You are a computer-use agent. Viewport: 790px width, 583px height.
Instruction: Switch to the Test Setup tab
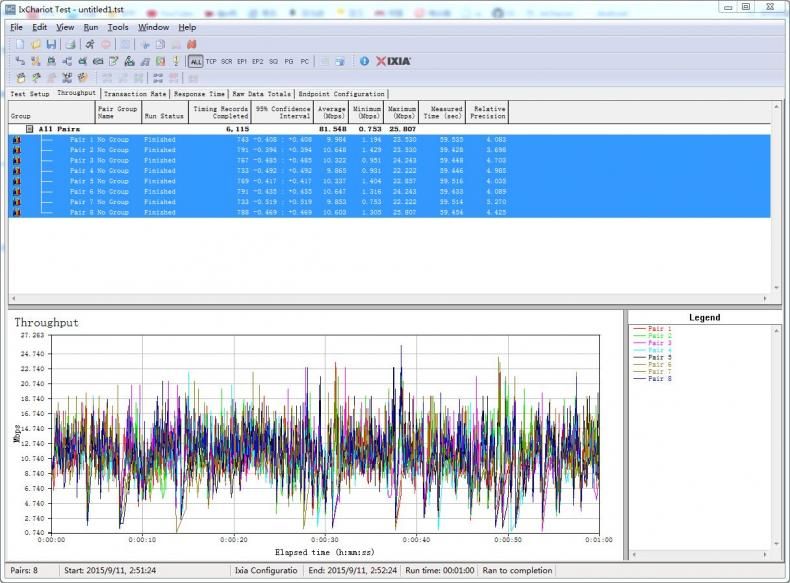pyautogui.click(x=30, y=94)
